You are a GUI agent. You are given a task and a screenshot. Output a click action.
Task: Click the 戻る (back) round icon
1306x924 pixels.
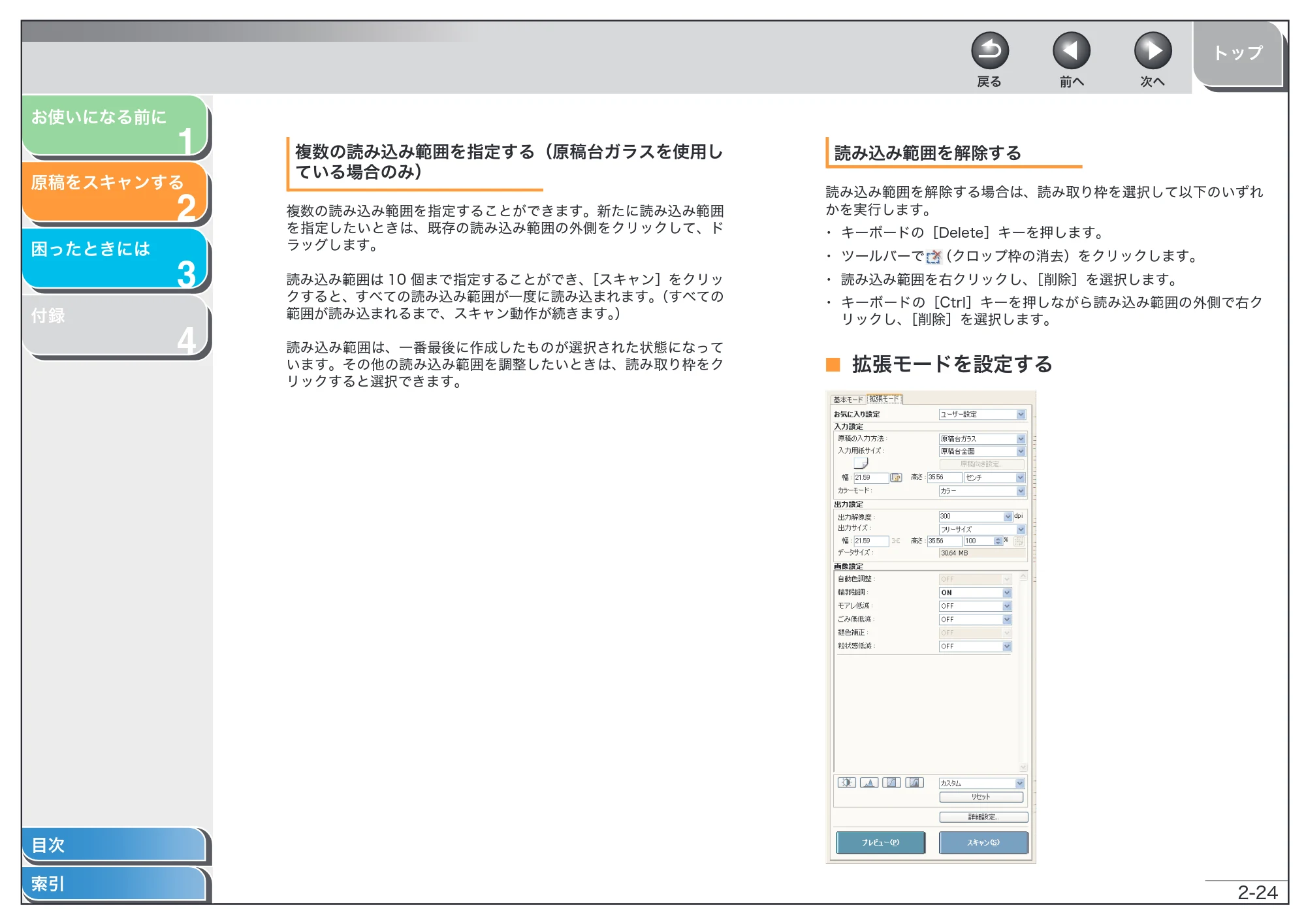click(989, 51)
